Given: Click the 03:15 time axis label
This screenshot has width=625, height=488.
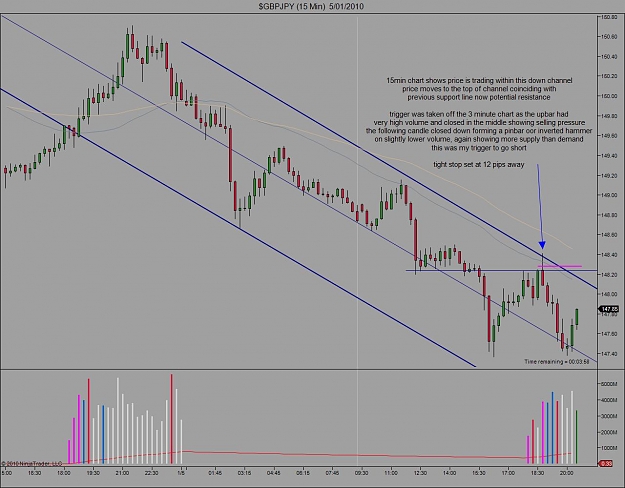Looking at the screenshot, I should pos(244,473).
